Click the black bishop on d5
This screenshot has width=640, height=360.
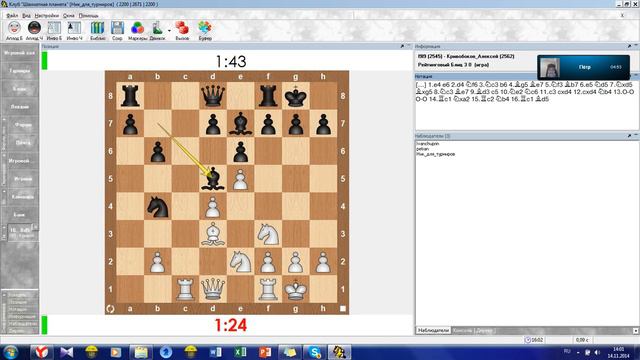coord(213,179)
